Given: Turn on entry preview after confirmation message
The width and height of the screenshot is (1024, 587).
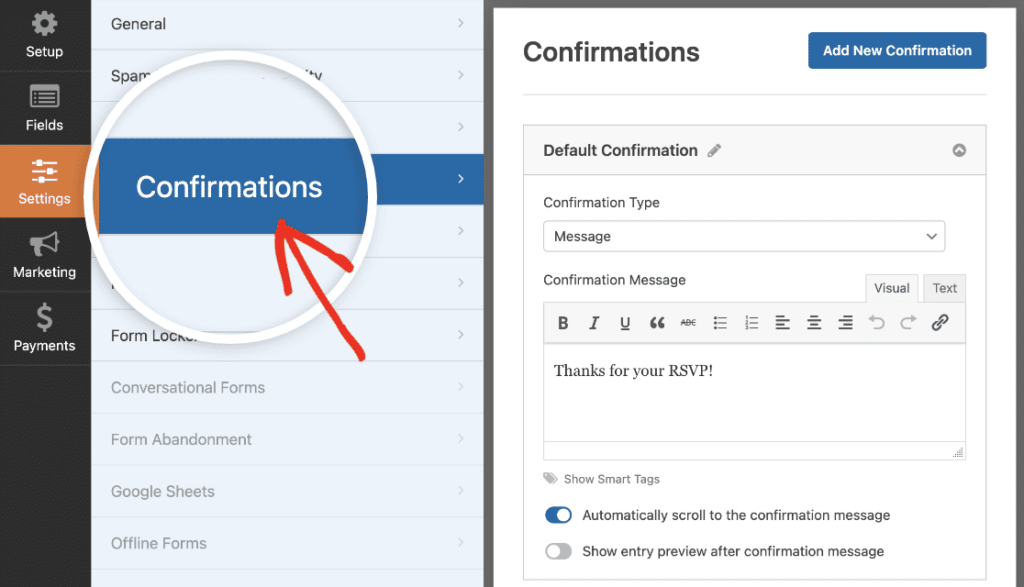Looking at the screenshot, I should click(558, 551).
